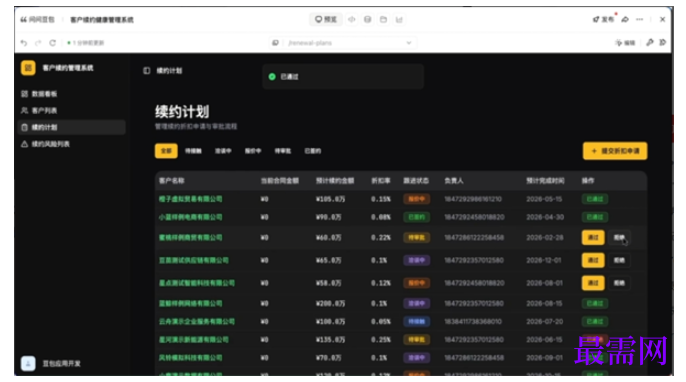Open the folder files icon in top toolbar
The height and width of the screenshot is (382, 686).
click(x=383, y=19)
